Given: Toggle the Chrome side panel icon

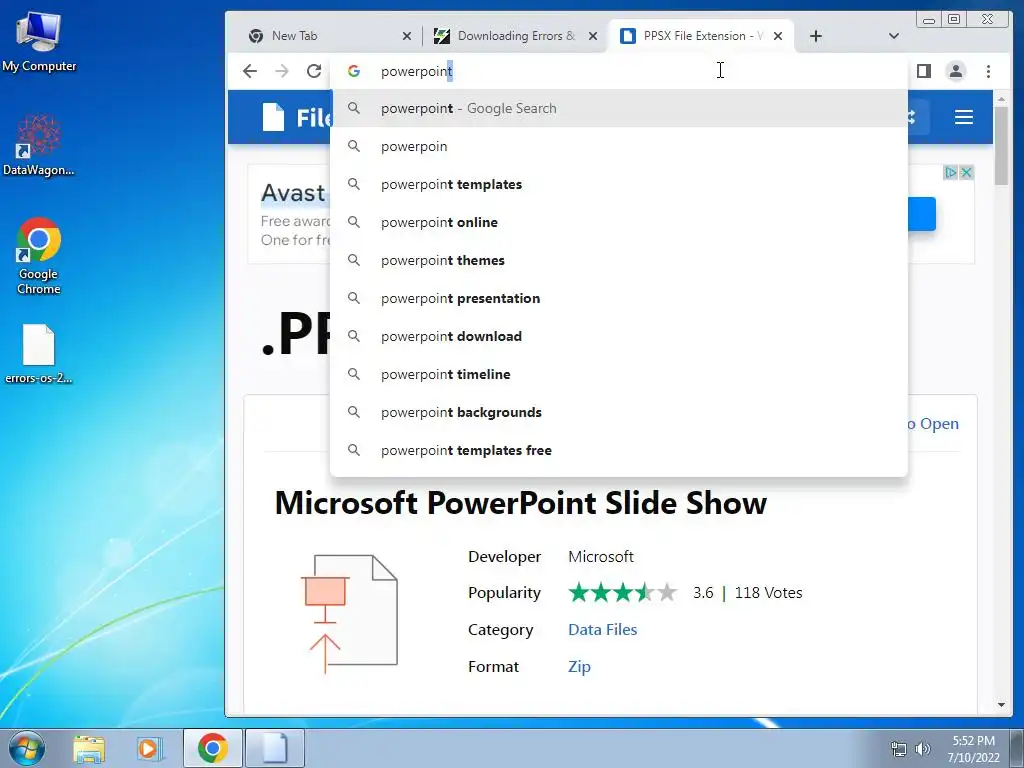Looking at the screenshot, I should click(x=923, y=71).
